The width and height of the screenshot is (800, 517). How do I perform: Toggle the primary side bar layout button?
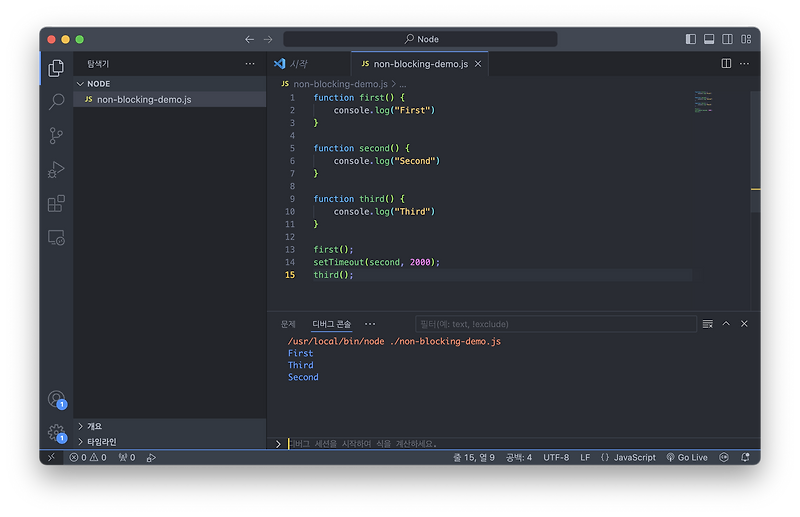click(x=690, y=39)
